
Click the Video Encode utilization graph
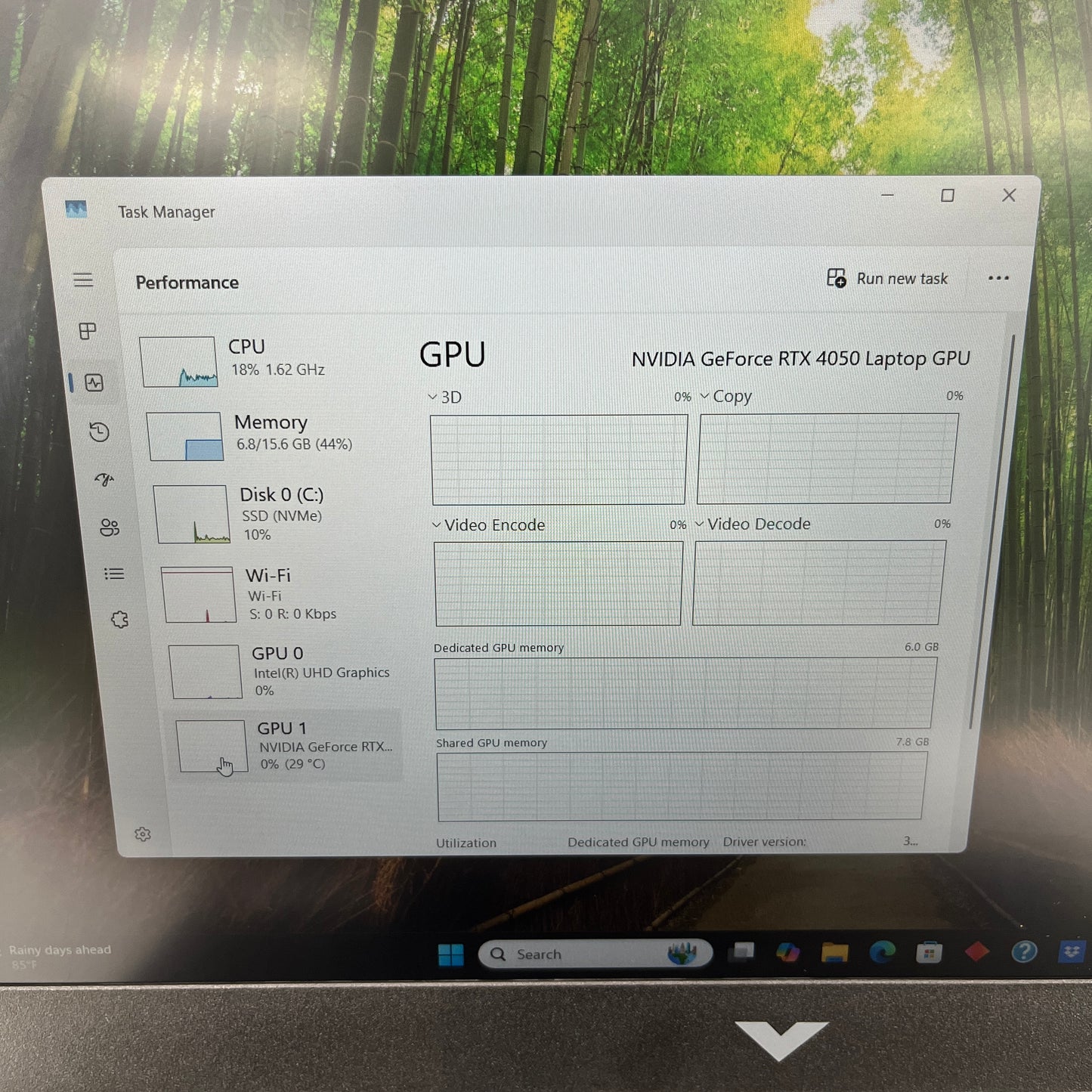pos(559,583)
